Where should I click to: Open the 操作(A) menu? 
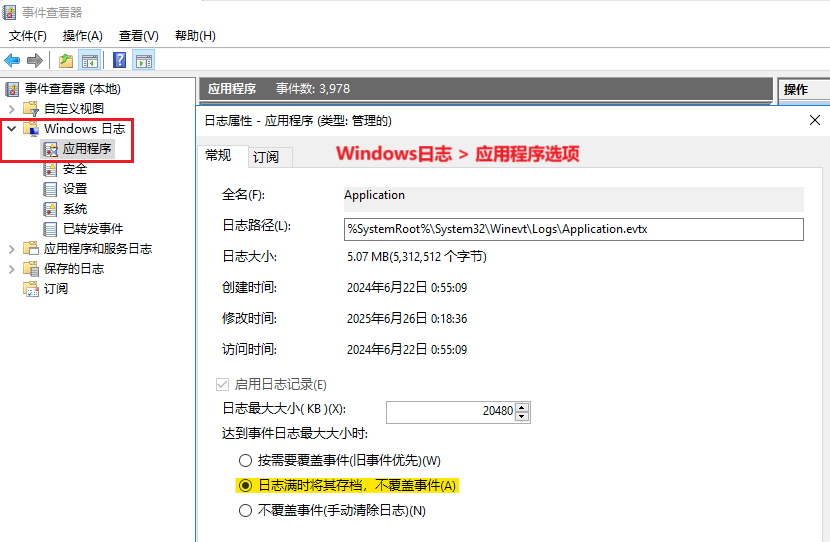83,36
